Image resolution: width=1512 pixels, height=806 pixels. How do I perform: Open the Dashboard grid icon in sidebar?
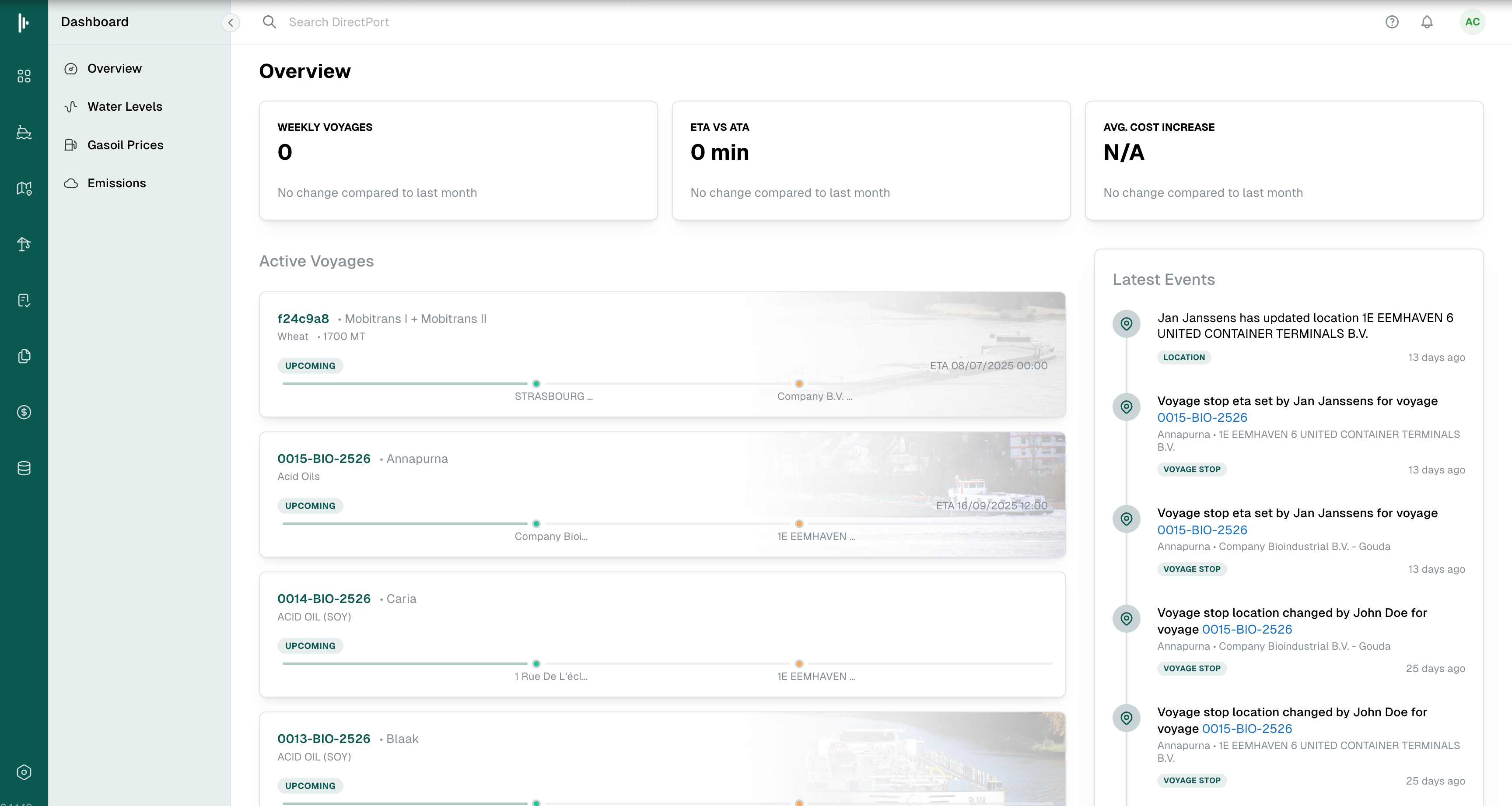(24, 76)
